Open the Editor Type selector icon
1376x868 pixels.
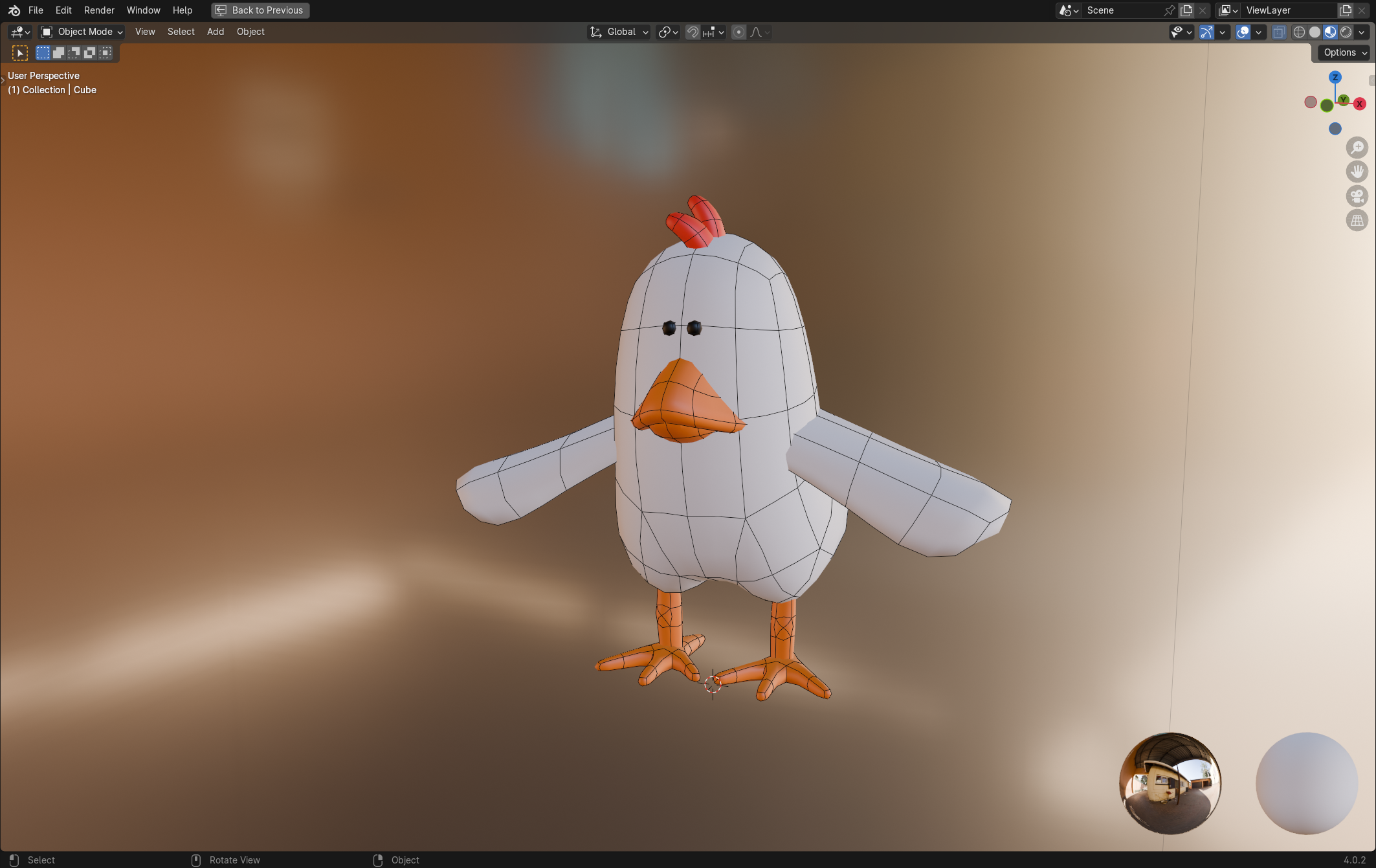(x=19, y=32)
